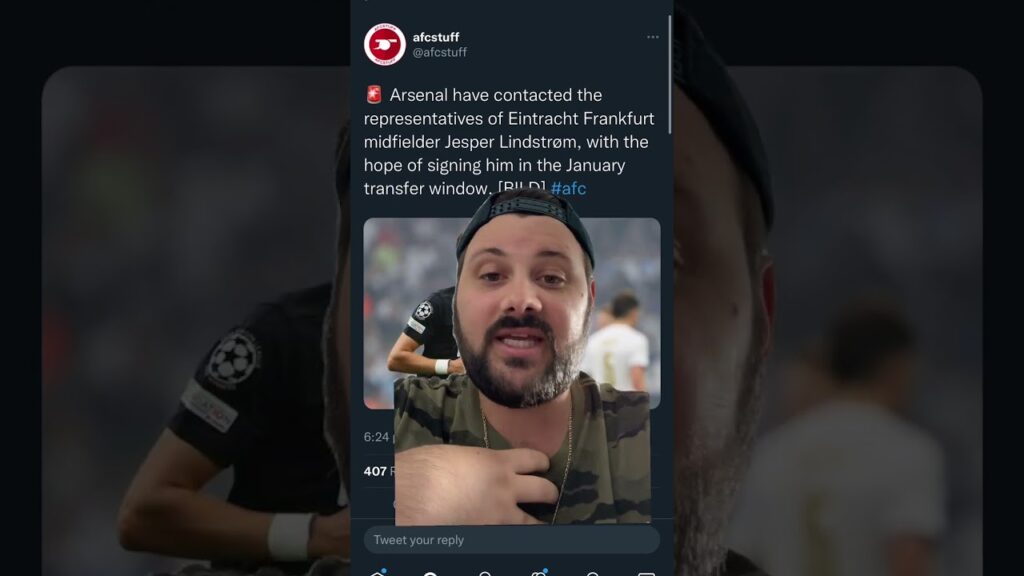Focus the Tweet your reply field
The height and width of the screenshot is (576, 1024).
[x=511, y=540]
